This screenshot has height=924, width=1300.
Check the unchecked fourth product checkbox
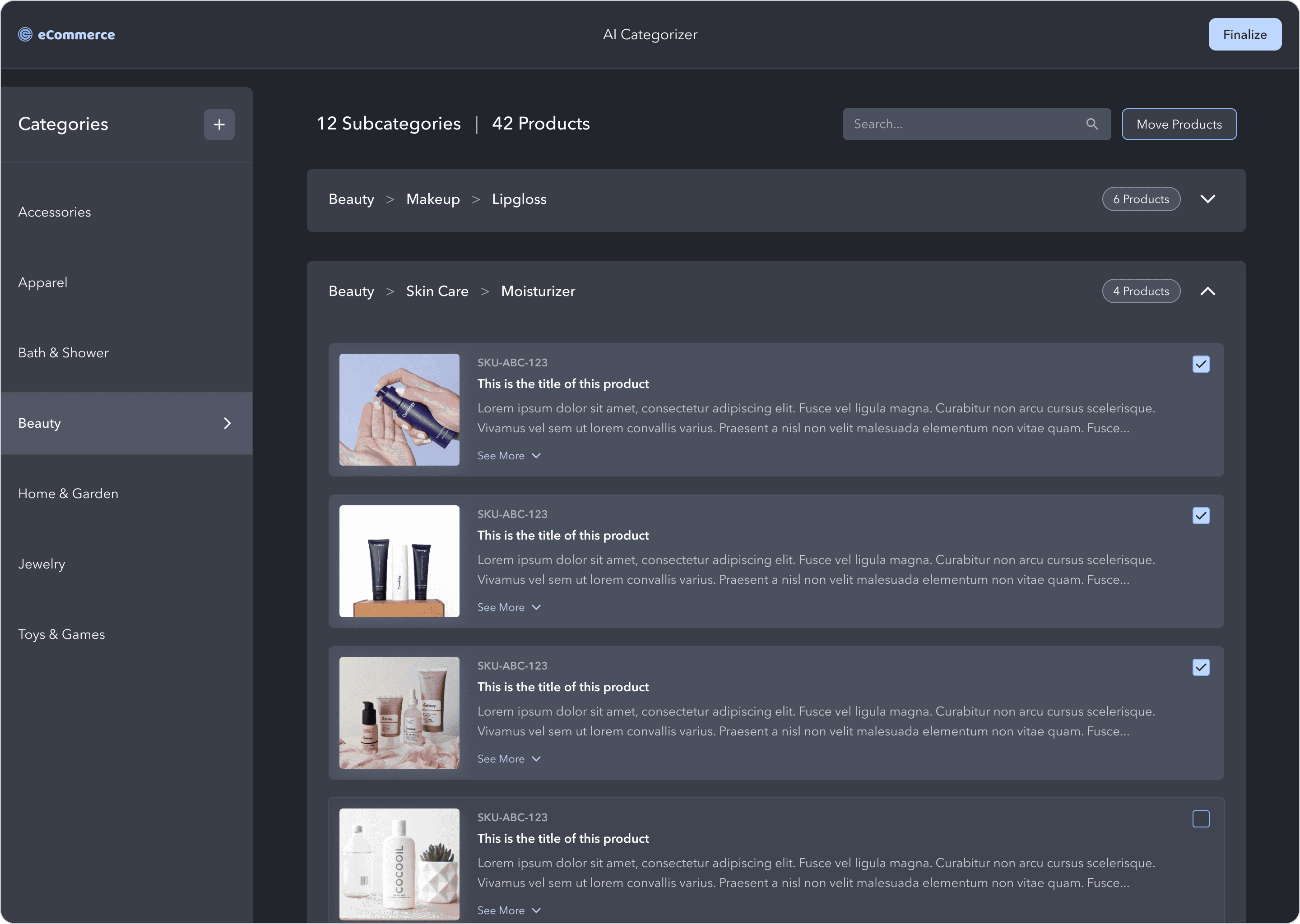click(1200, 819)
